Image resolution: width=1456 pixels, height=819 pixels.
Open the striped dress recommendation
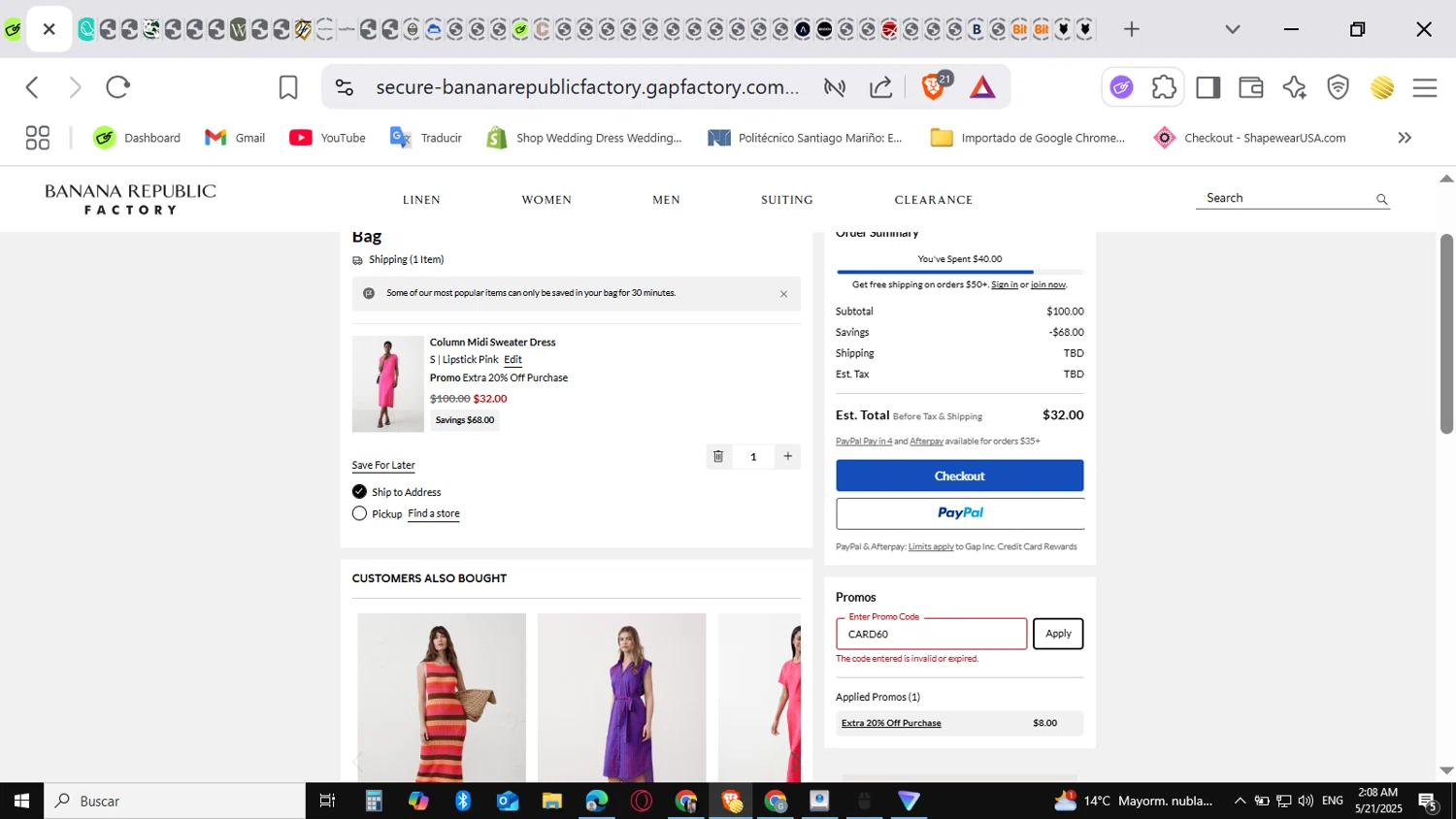(x=442, y=697)
